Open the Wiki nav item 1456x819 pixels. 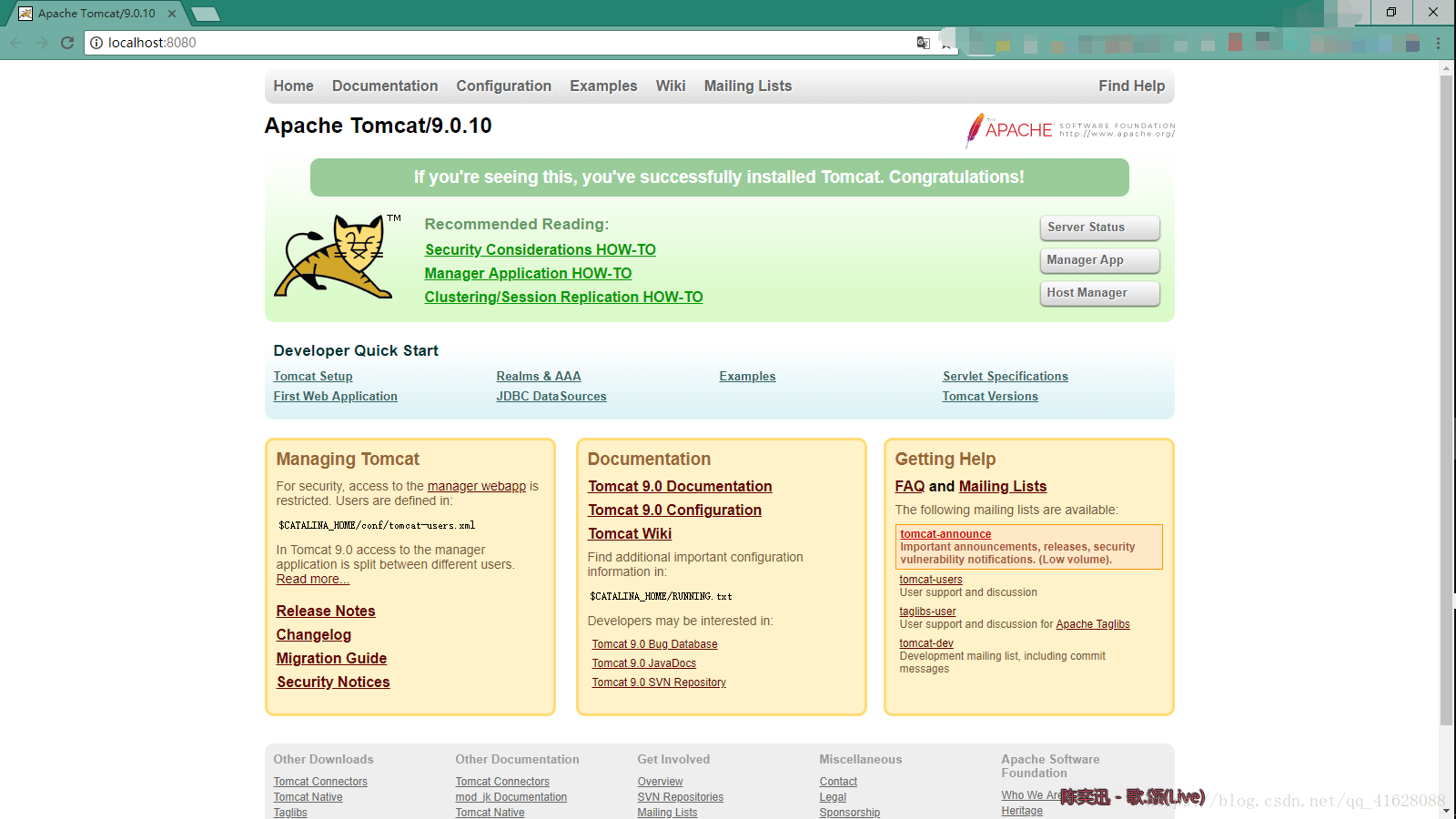pos(671,86)
